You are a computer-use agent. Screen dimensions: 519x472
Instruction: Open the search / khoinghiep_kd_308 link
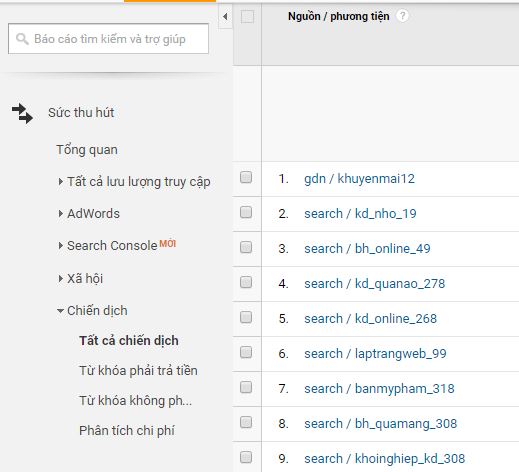[384, 459]
